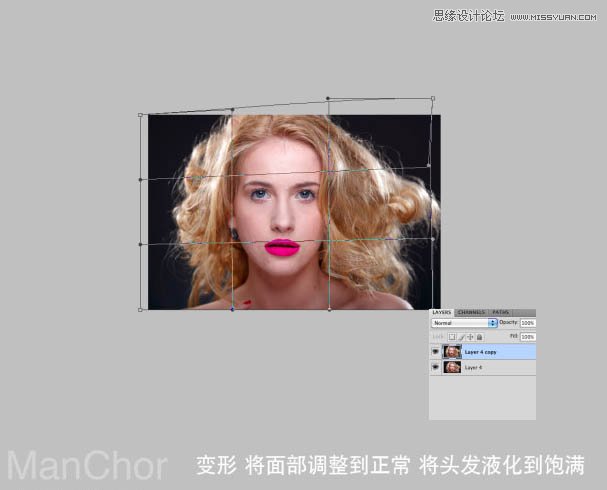Hide the Layer 4 copy layer

coord(436,352)
